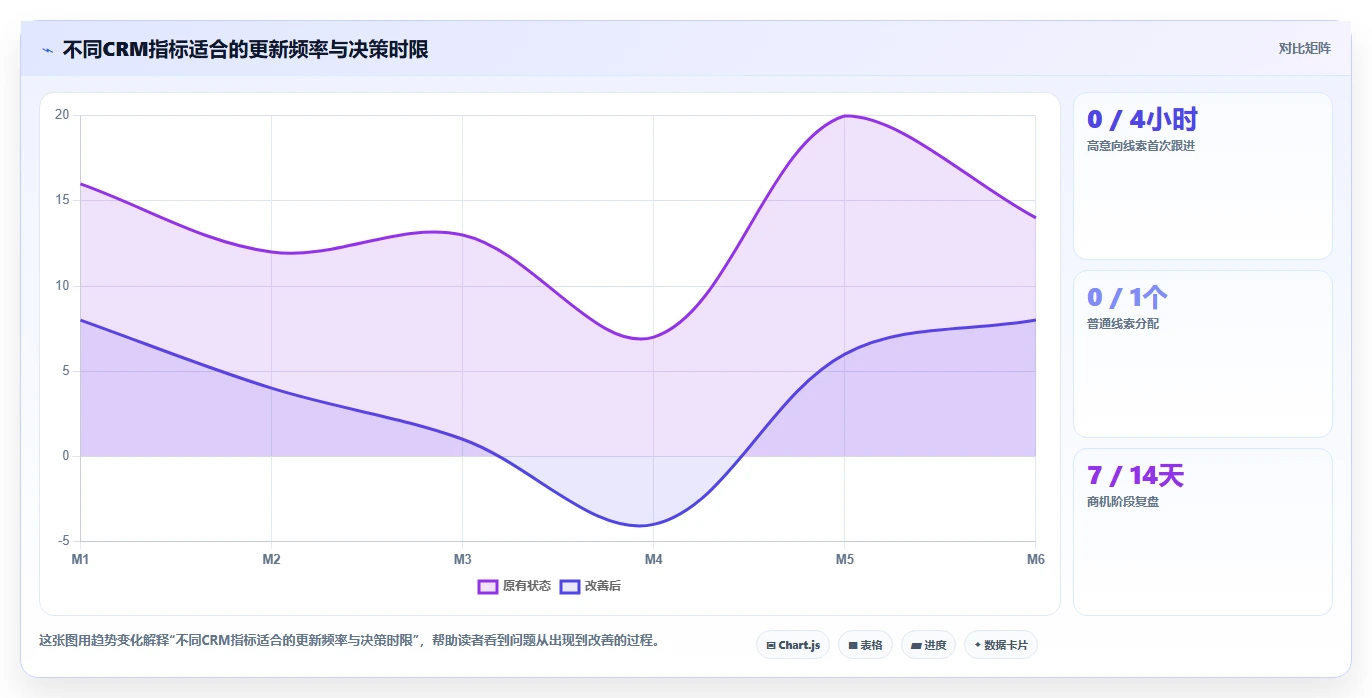Click the M1 axis label

point(80,559)
